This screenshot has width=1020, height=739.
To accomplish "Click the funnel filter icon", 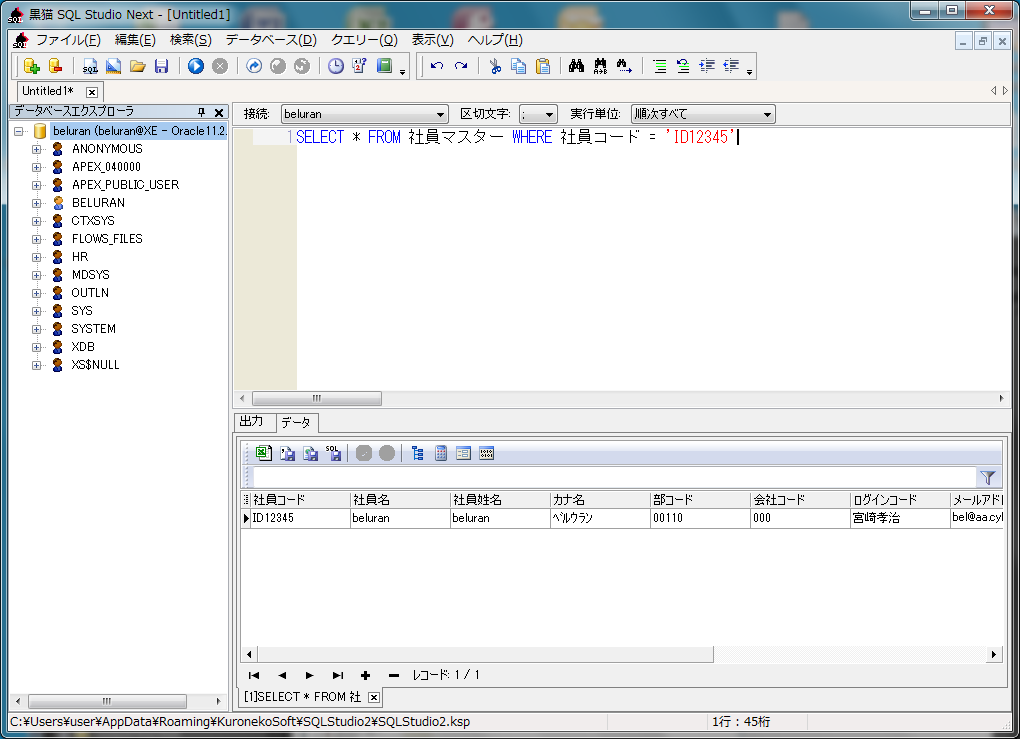I will coord(988,477).
